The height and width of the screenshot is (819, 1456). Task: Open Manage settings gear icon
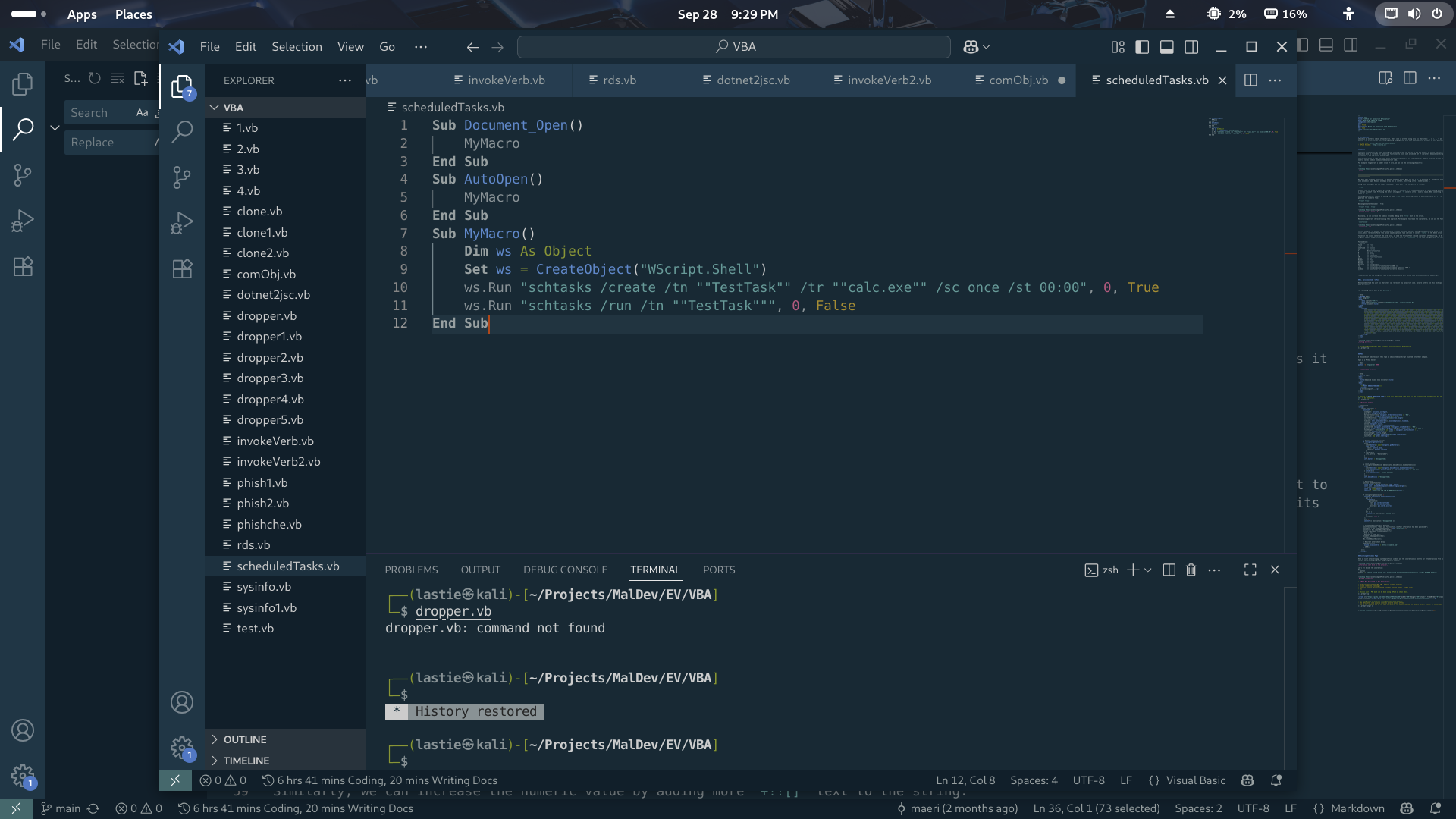point(182,748)
